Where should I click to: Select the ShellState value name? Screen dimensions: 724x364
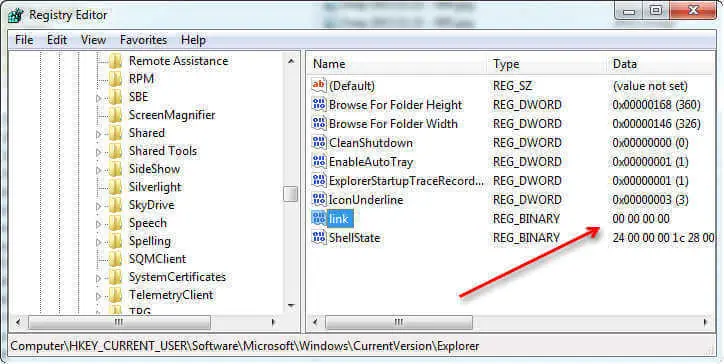pyautogui.click(x=354, y=238)
